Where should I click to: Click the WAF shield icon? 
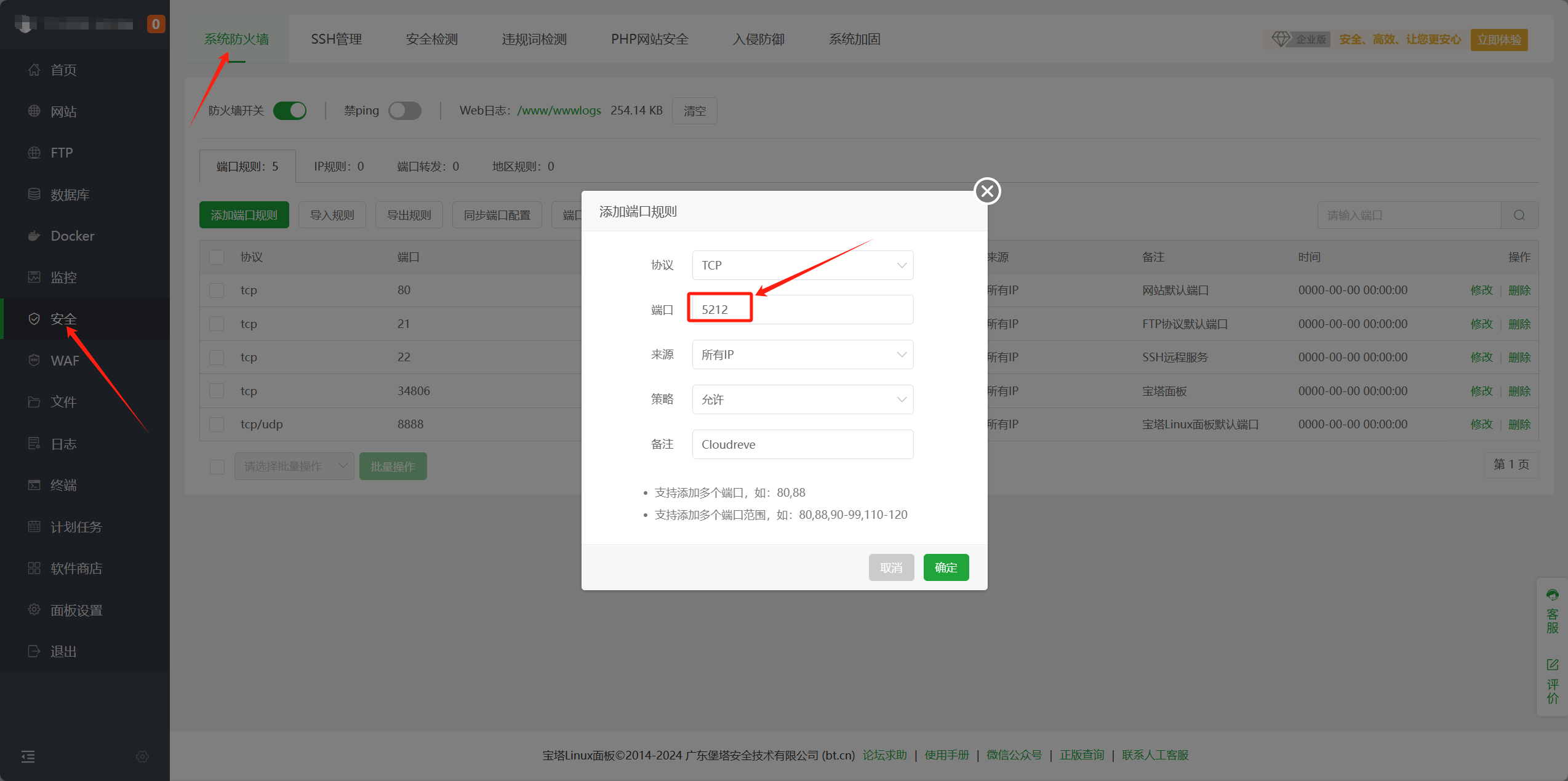tap(34, 360)
